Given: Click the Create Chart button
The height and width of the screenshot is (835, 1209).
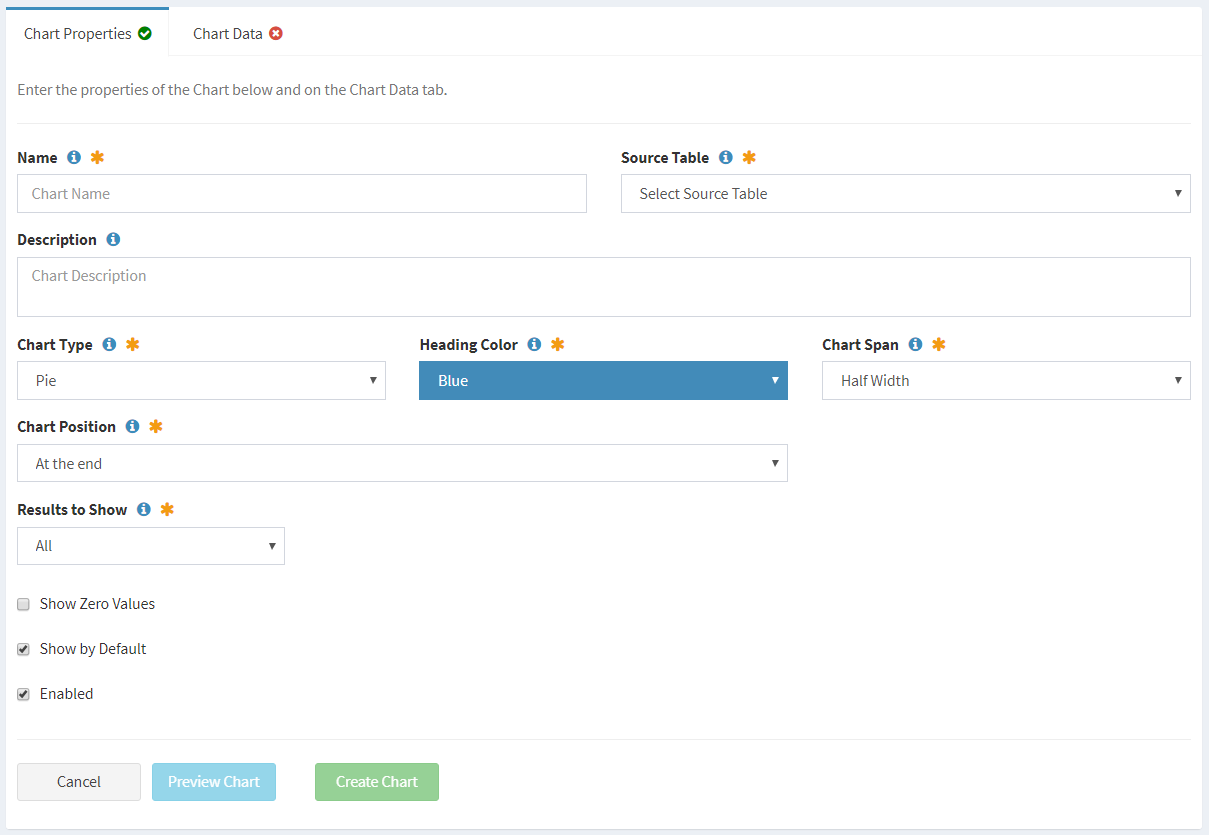Looking at the screenshot, I should tap(377, 781).
